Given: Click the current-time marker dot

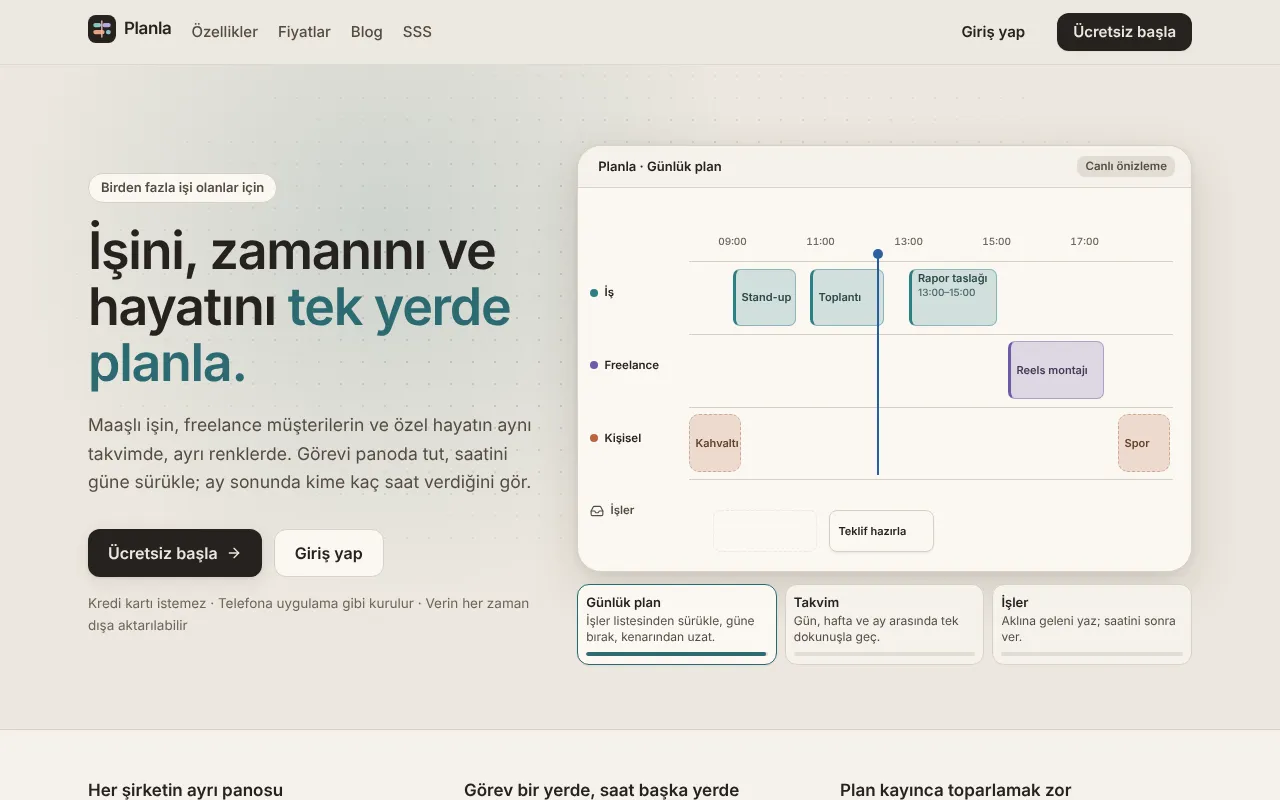Looking at the screenshot, I should coord(878,254).
